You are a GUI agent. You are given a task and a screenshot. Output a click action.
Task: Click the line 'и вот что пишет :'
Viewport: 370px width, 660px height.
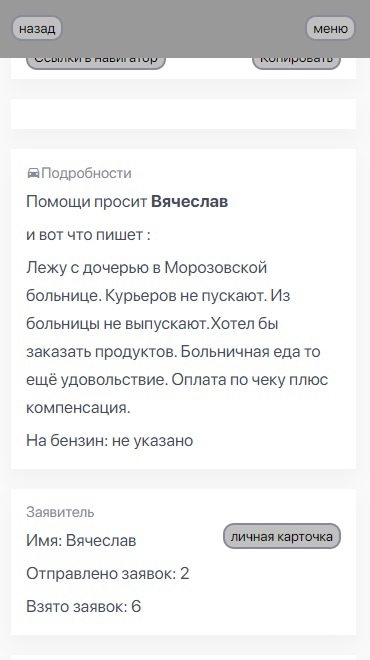pyautogui.click(x=88, y=234)
